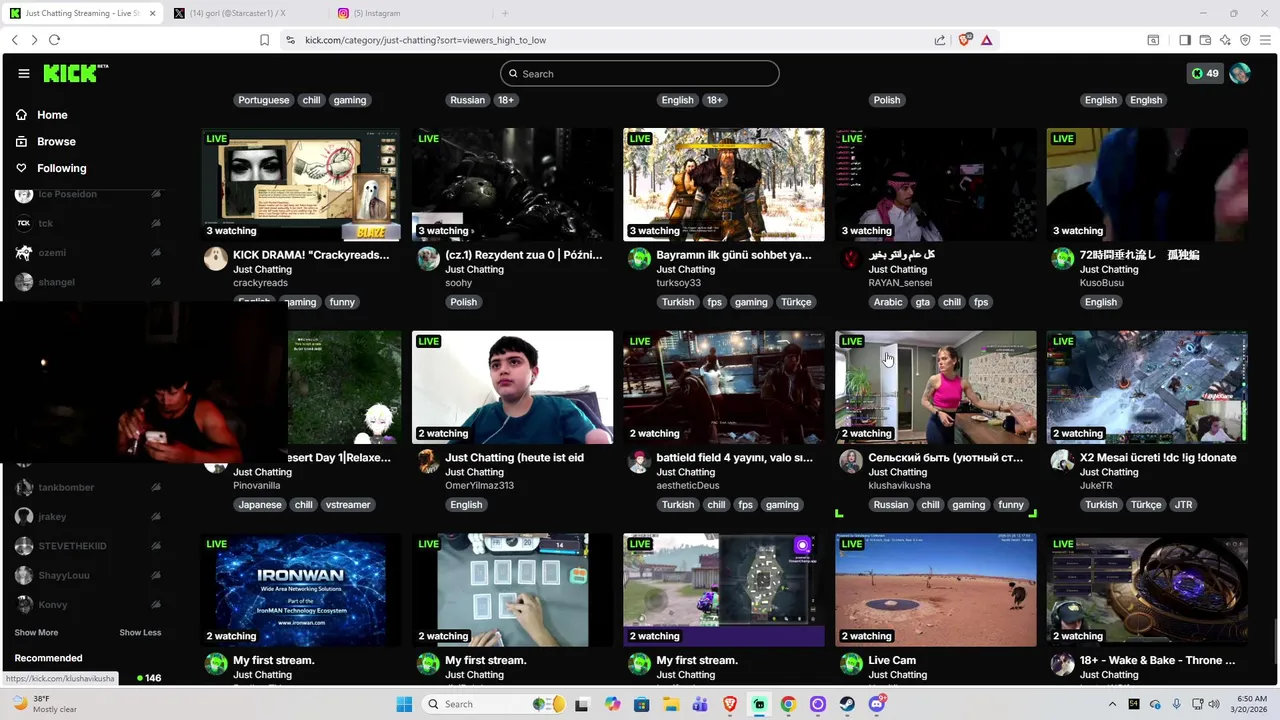Open the "X2 Mesai ücreti" stream title

coord(1157,458)
